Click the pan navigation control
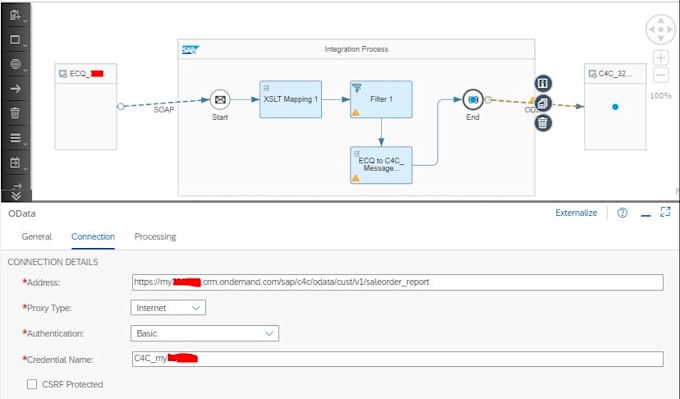The image size is (680, 399). pos(660,29)
